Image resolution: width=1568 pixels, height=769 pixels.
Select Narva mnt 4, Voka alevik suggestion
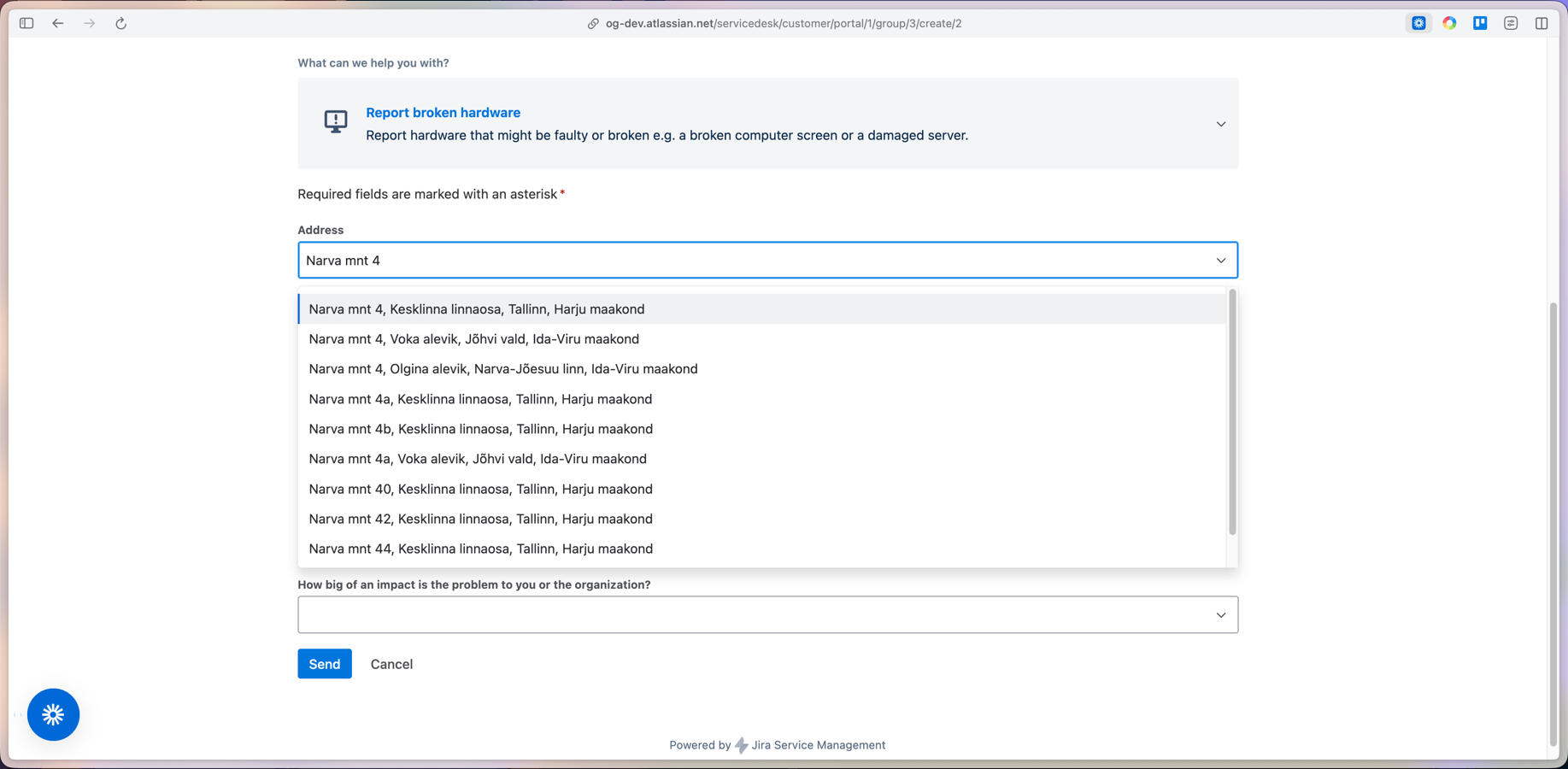pyautogui.click(x=473, y=338)
